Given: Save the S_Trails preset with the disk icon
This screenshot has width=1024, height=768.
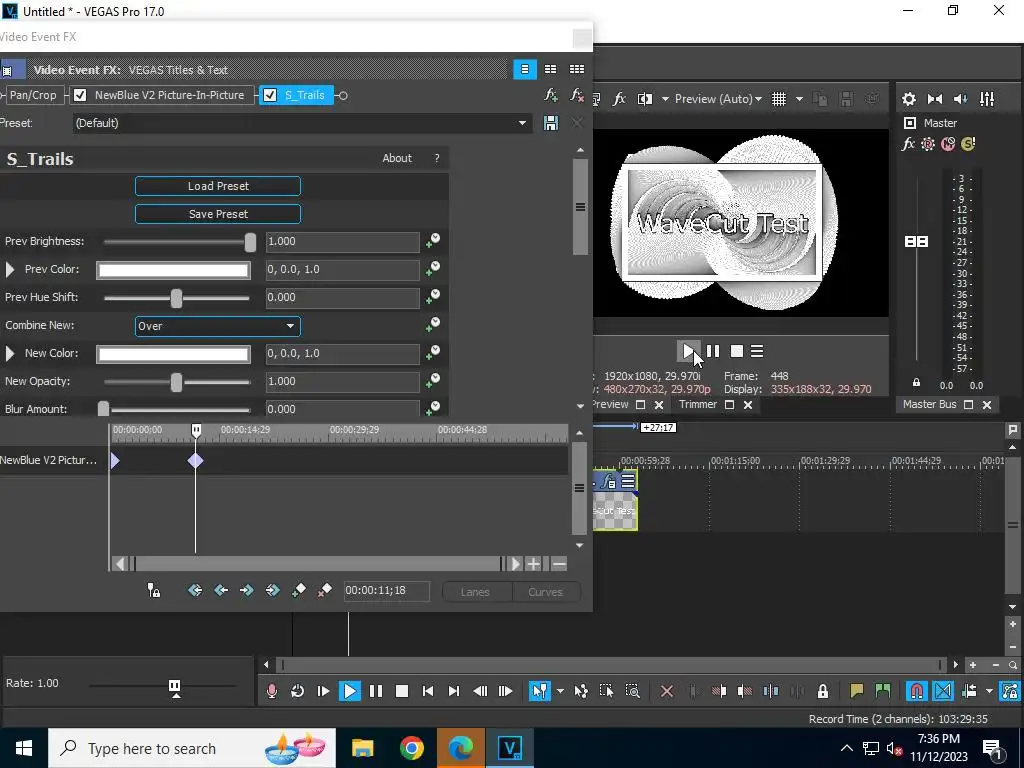Looking at the screenshot, I should (551, 123).
